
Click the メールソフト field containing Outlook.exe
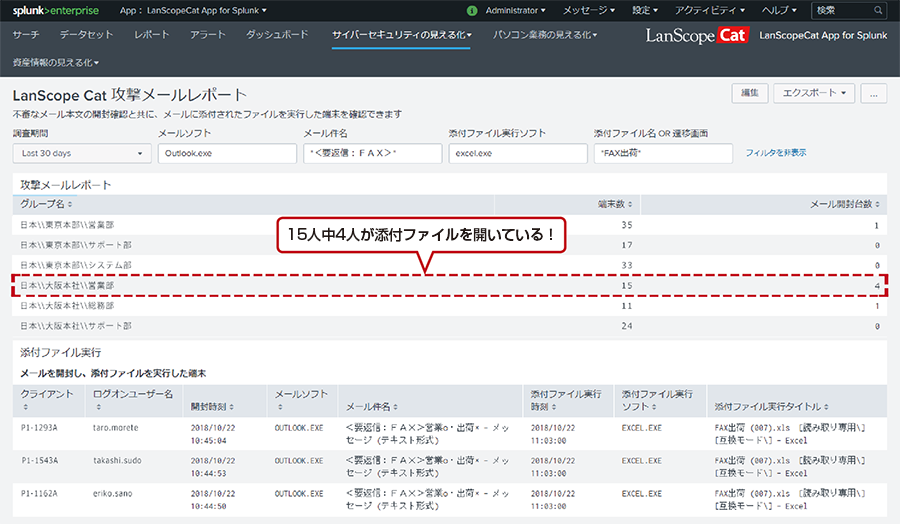coord(227,153)
